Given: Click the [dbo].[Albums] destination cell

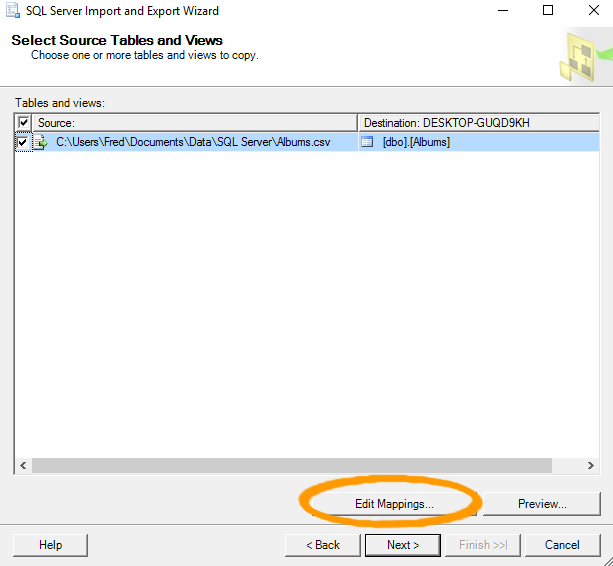Looking at the screenshot, I should [x=479, y=142].
